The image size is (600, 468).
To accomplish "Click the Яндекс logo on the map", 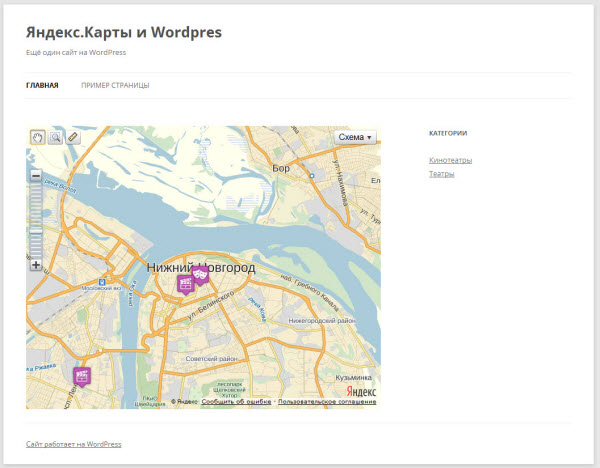I will pyautogui.click(x=361, y=392).
